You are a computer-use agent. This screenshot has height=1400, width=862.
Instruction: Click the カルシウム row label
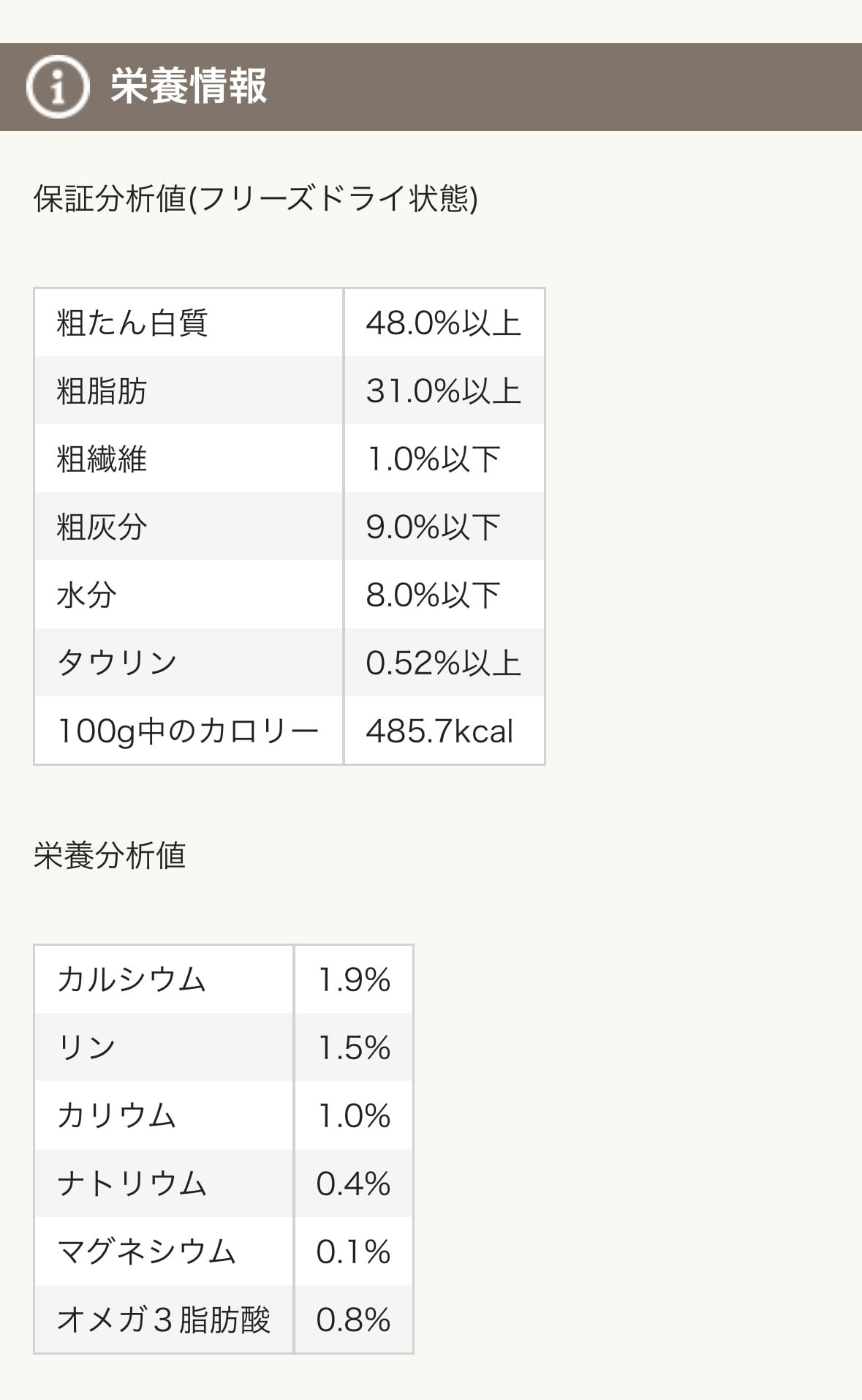[132, 979]
